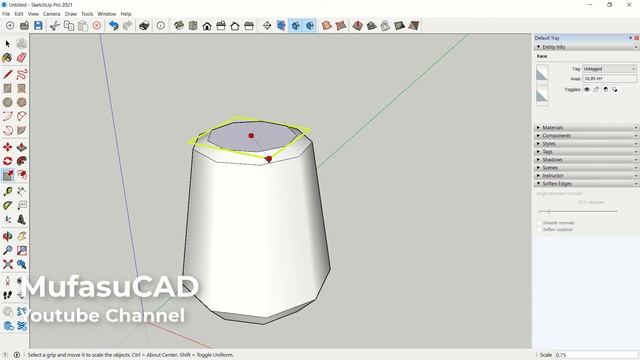The width and height of the screenshot is (640, 360).
Task: Select the Sandbox Smoove tool
Action: [357, 26]
